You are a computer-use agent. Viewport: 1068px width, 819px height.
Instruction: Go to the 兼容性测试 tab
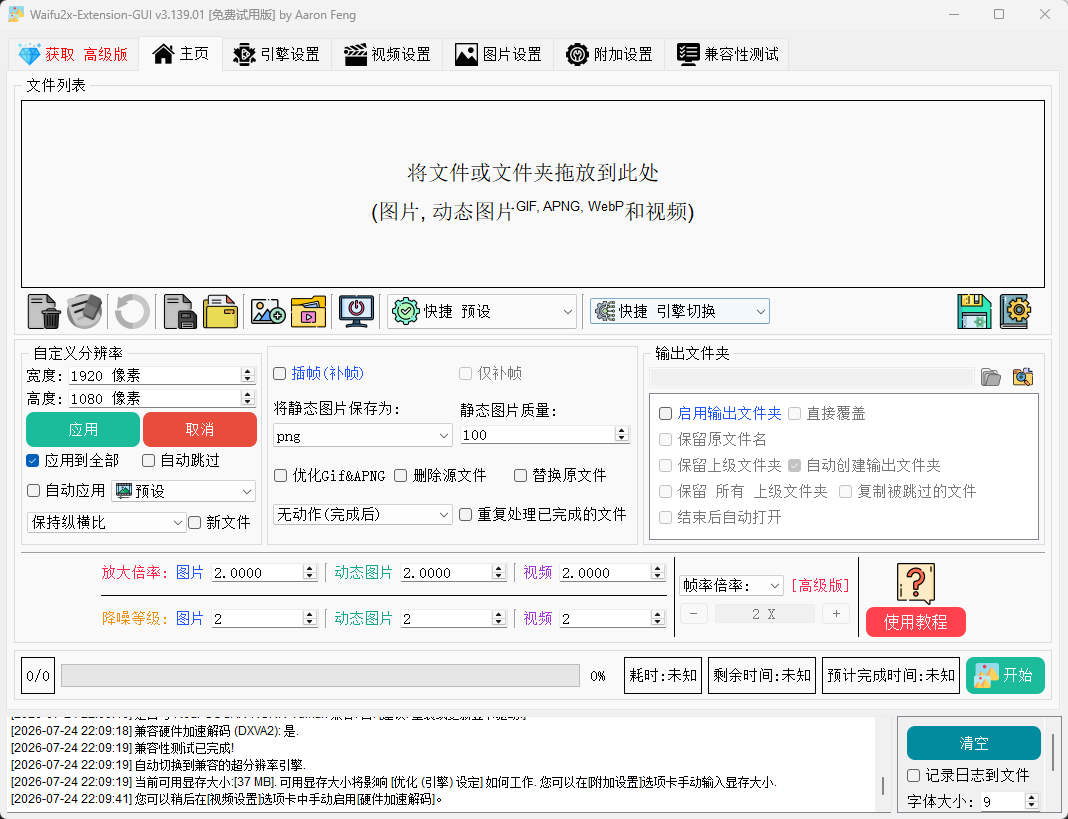(727, 54)
